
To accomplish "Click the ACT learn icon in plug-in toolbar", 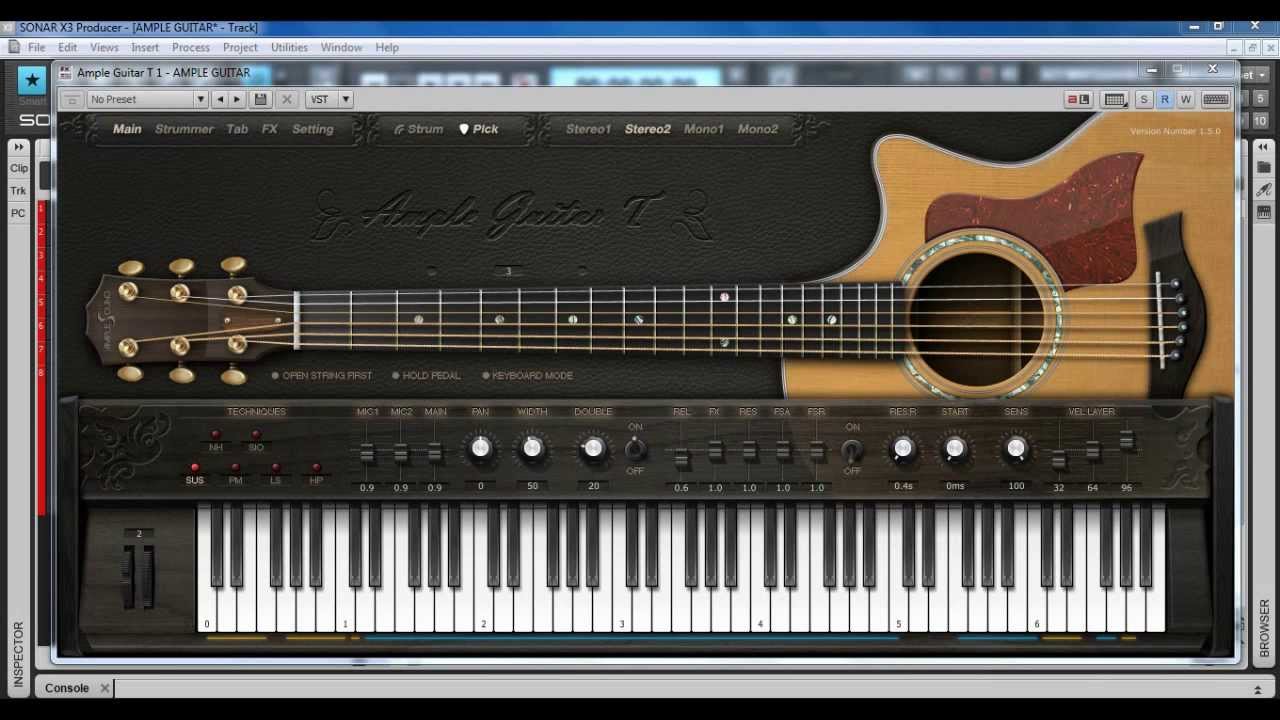I will [x=1078, y=99].
